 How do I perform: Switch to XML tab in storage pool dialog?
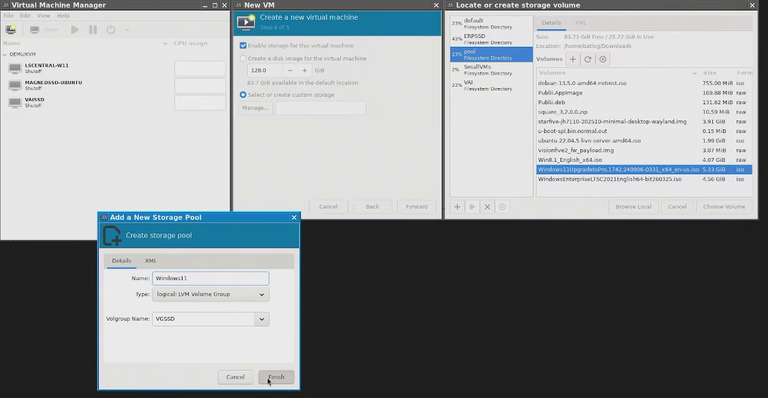point(150,261)
